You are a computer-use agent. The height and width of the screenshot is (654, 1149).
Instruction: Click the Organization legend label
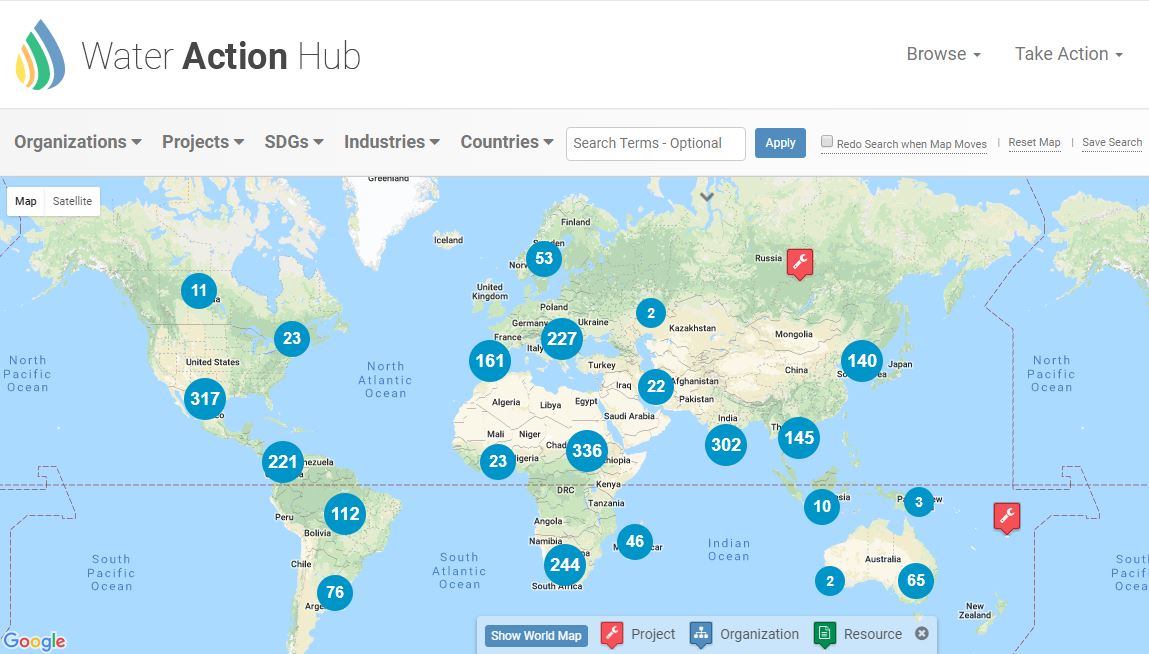tap(759, 634)
